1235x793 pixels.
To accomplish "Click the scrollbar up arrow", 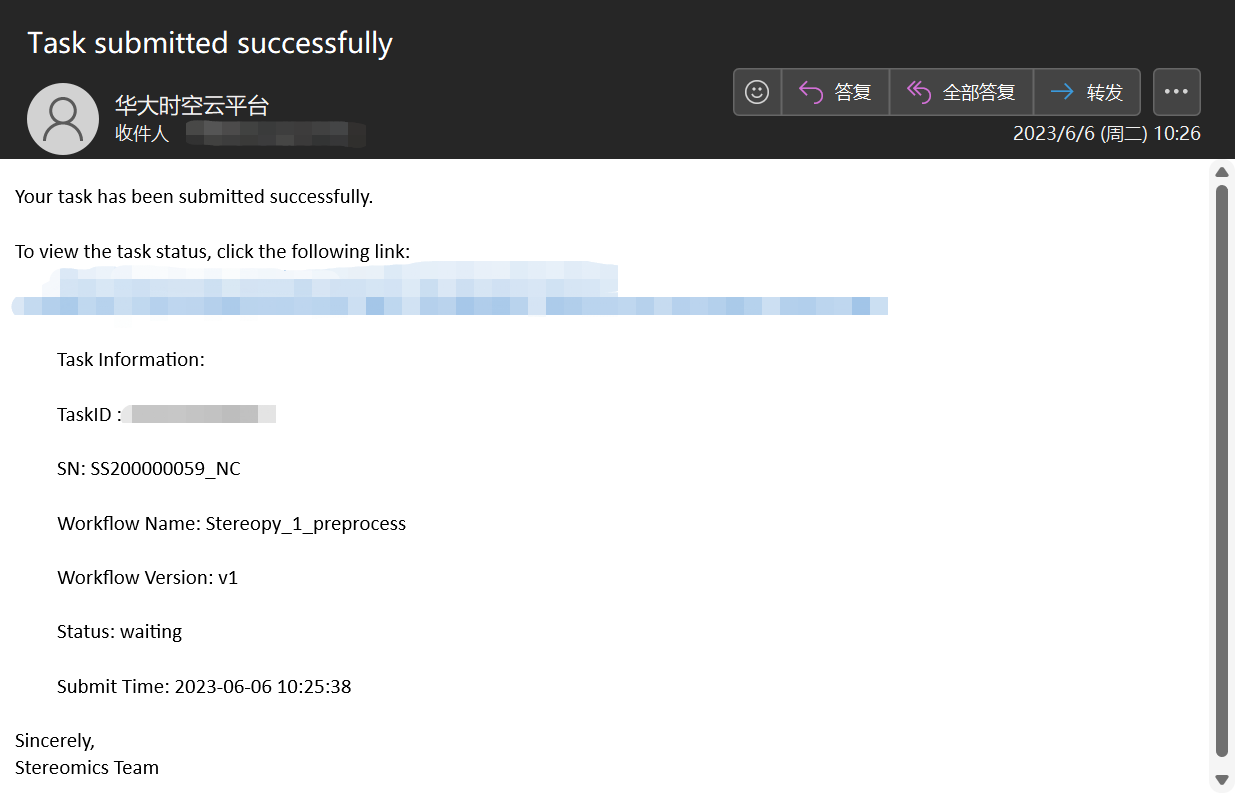I will tap(1221, 172).
